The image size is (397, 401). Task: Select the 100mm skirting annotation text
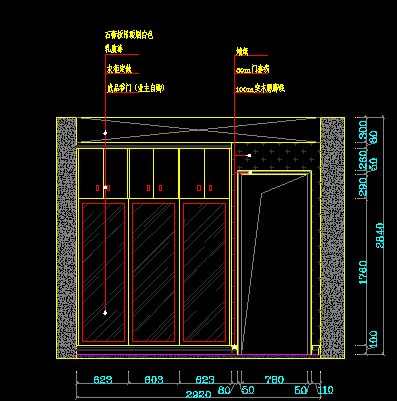(x=260, y=89)
